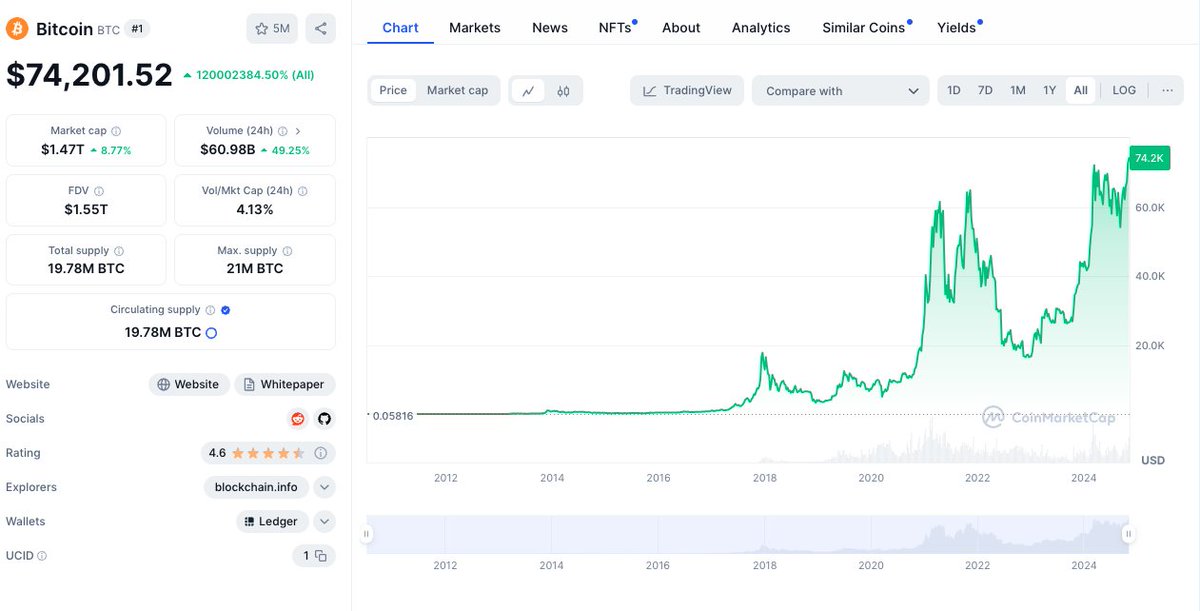Image resolution: width=1200 pixels, height=611 pixels.
Task: Open the Bitcoin Whitepaper link
Action: [x=285, y=385]
